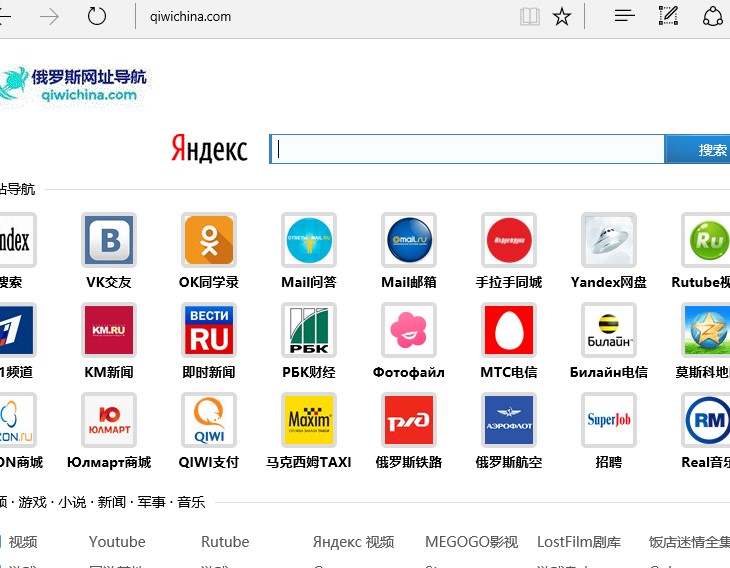Click the 俄罗斯铁路 text label
The width and height of the screenshot is (730, 568).
(409, 462)
